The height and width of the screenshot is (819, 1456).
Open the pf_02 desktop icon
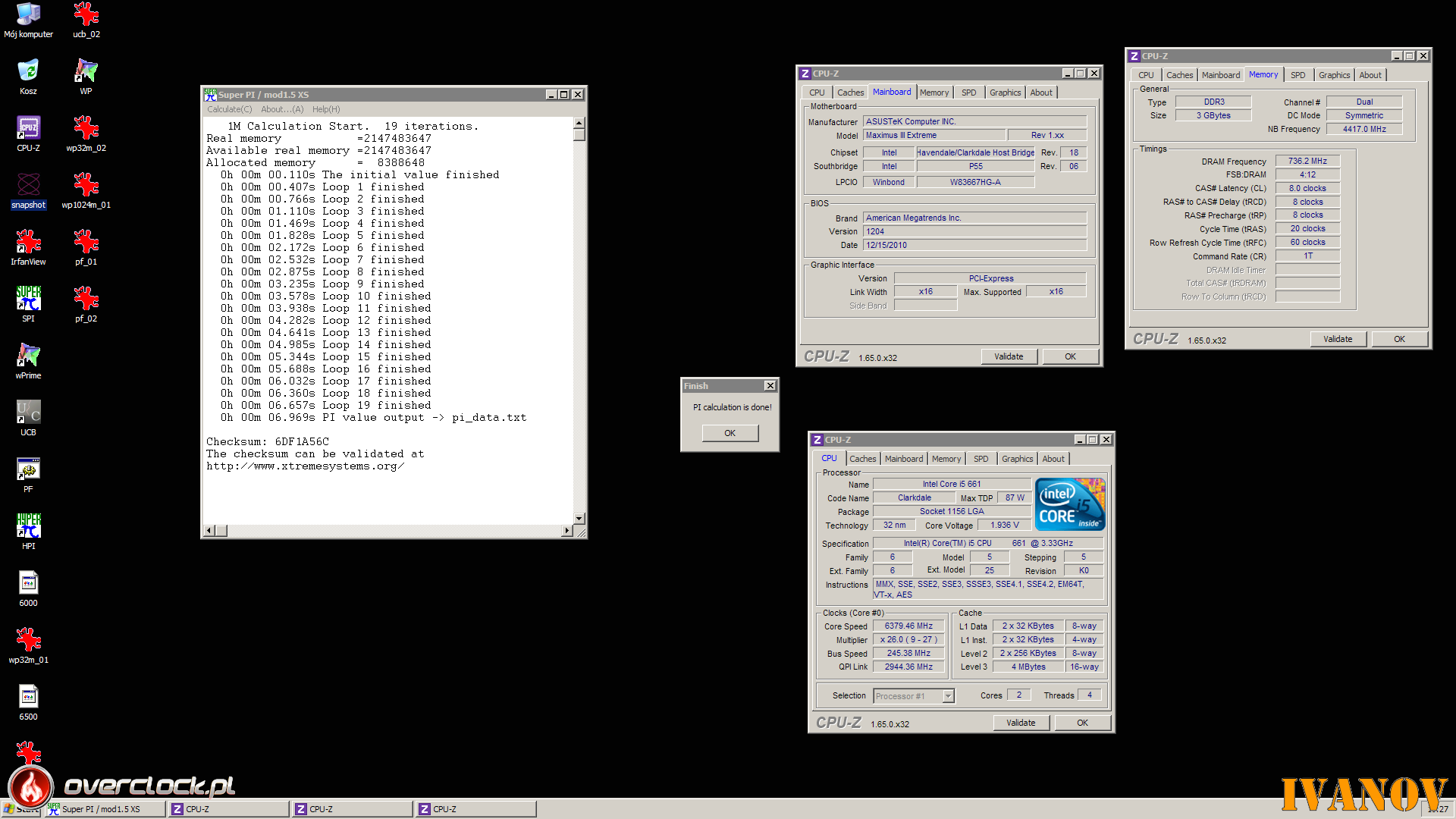tap(86, 304)
